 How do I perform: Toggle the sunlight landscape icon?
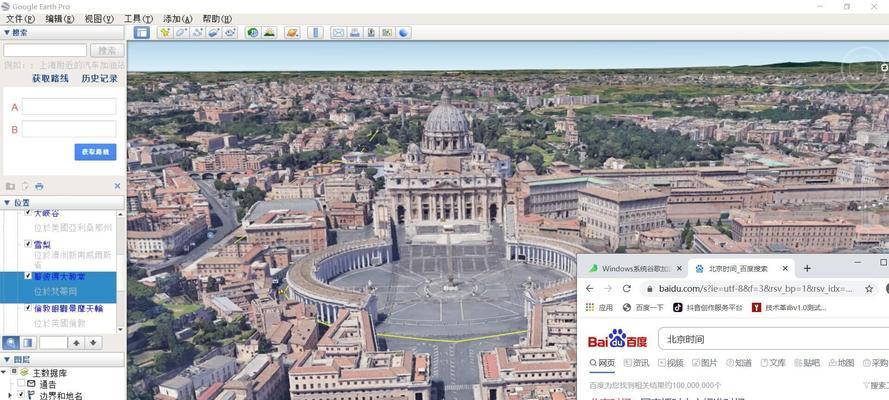pyautogui.click(x=269, y=33)
